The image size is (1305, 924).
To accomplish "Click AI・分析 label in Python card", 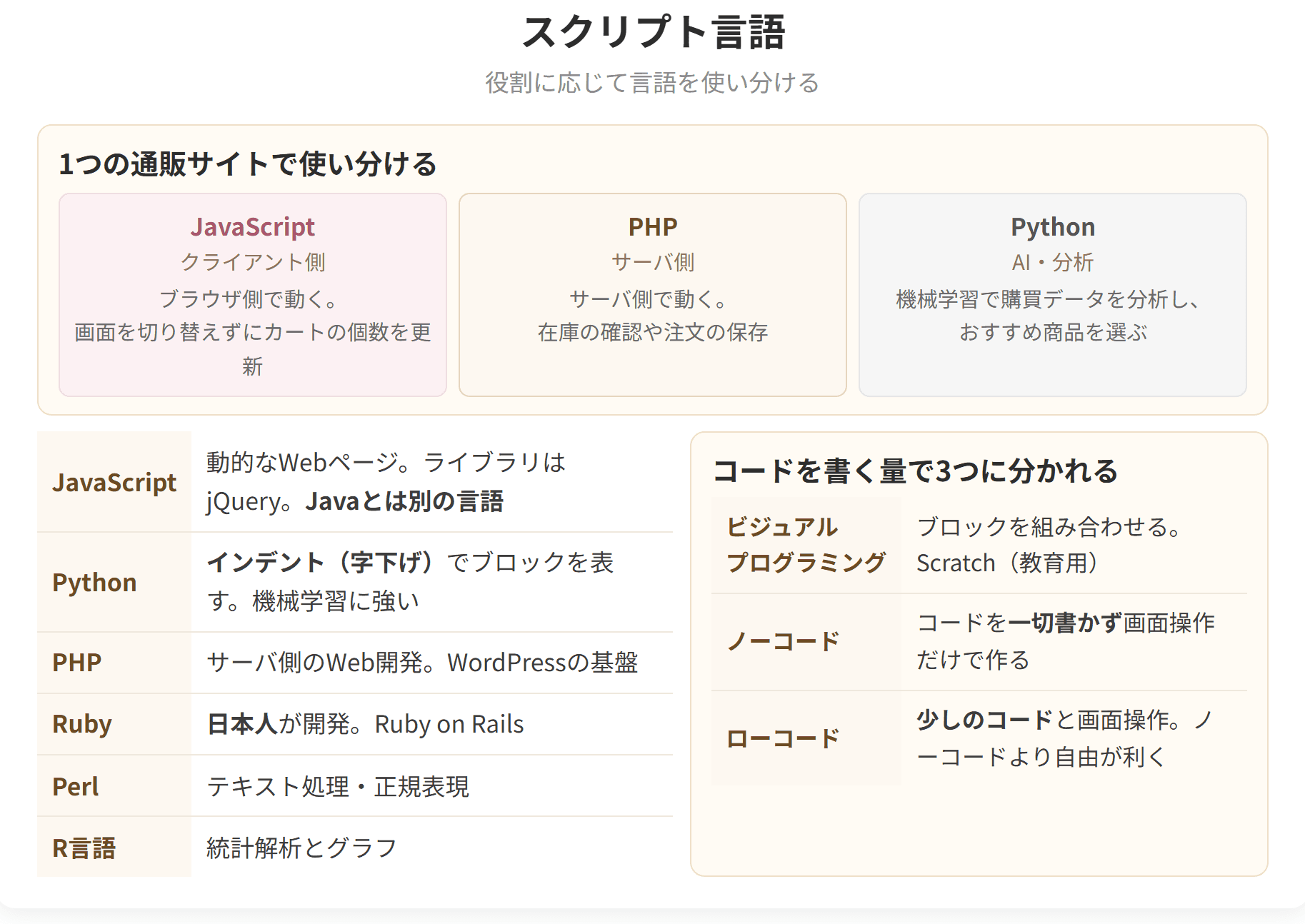I will coord(1053,262).
